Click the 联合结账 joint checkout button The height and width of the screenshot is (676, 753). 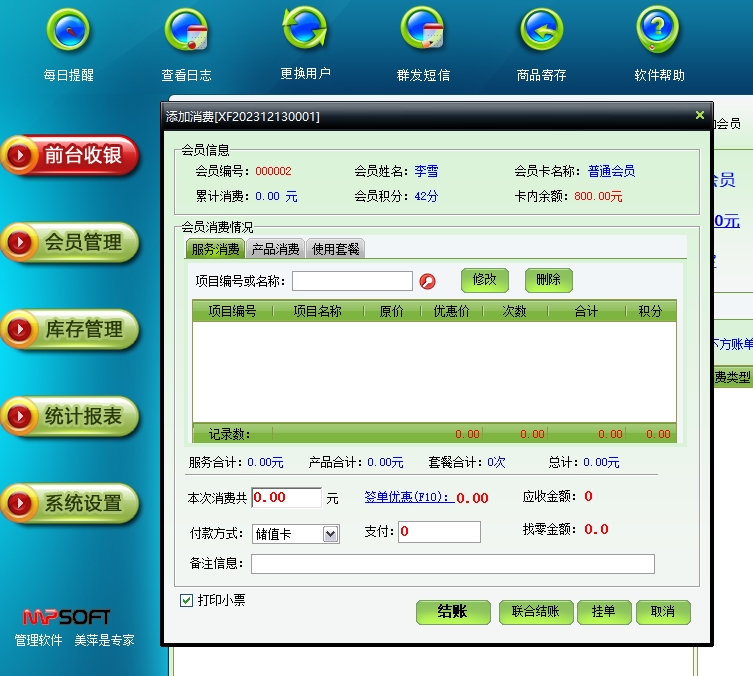tap(535, 612)
